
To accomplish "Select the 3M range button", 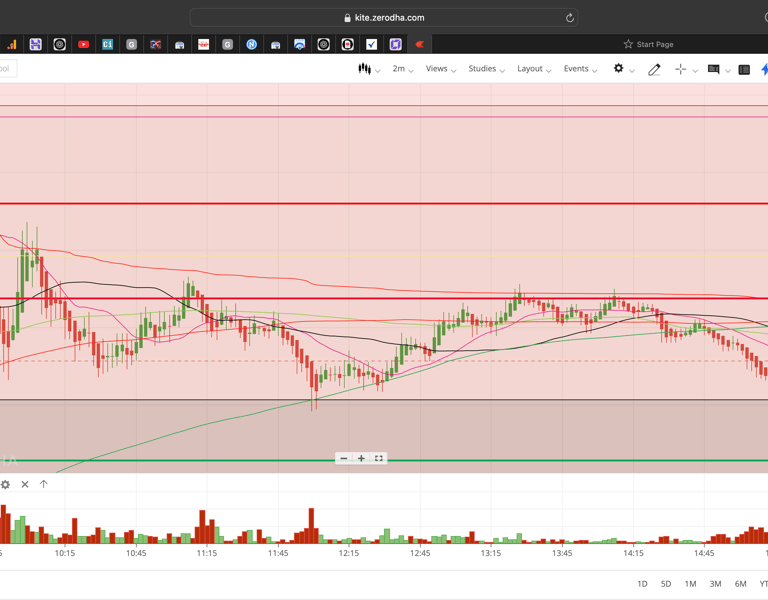I will coord(715,584).
